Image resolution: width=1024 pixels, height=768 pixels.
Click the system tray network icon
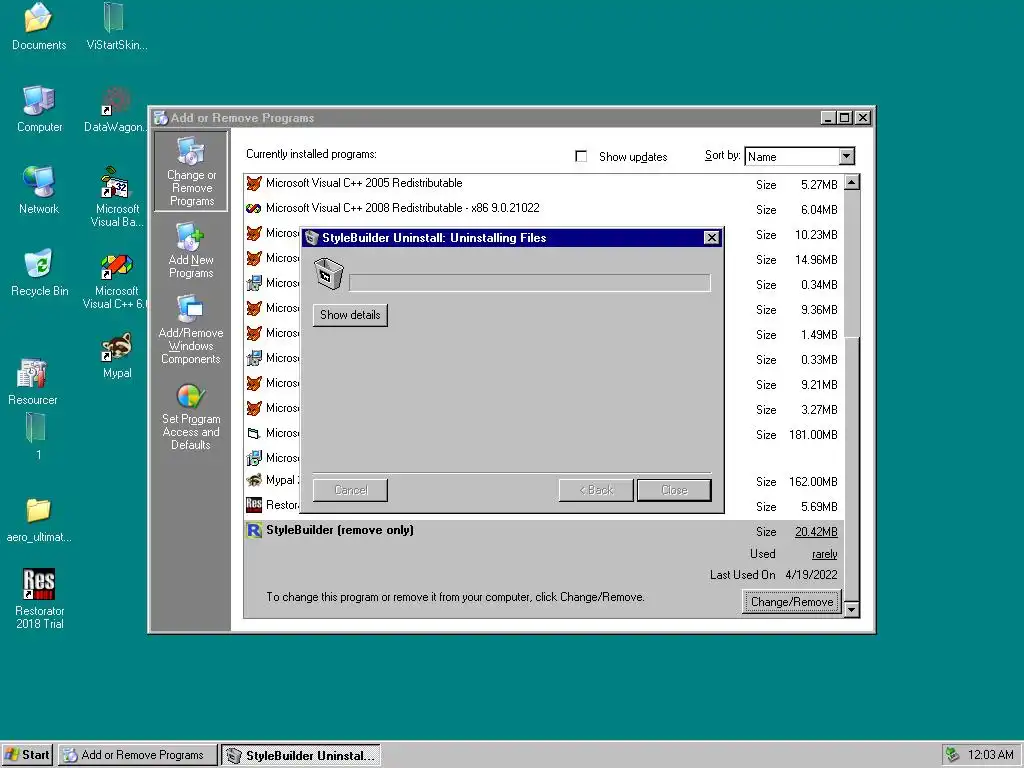click(x=953, y=755)
